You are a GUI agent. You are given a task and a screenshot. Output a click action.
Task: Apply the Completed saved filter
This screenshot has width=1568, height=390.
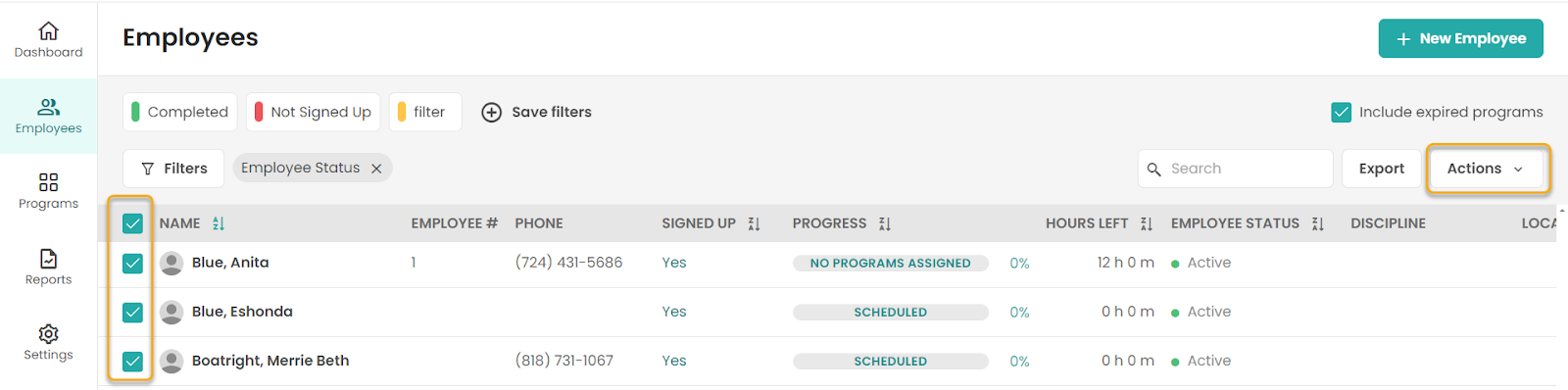coord(179,112)
